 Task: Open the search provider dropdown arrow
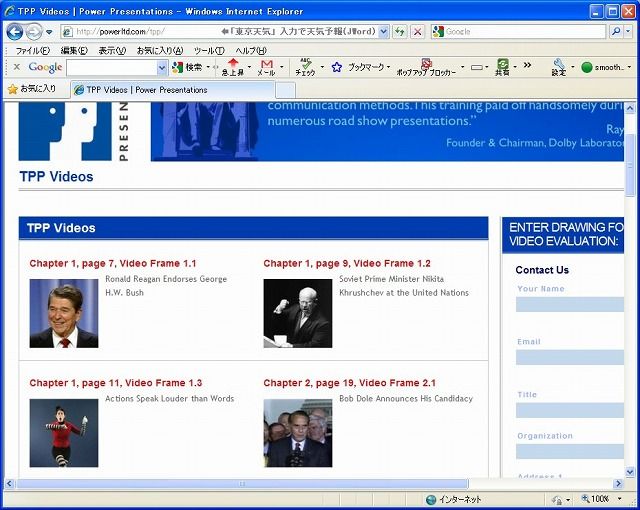tap(628, 31)
